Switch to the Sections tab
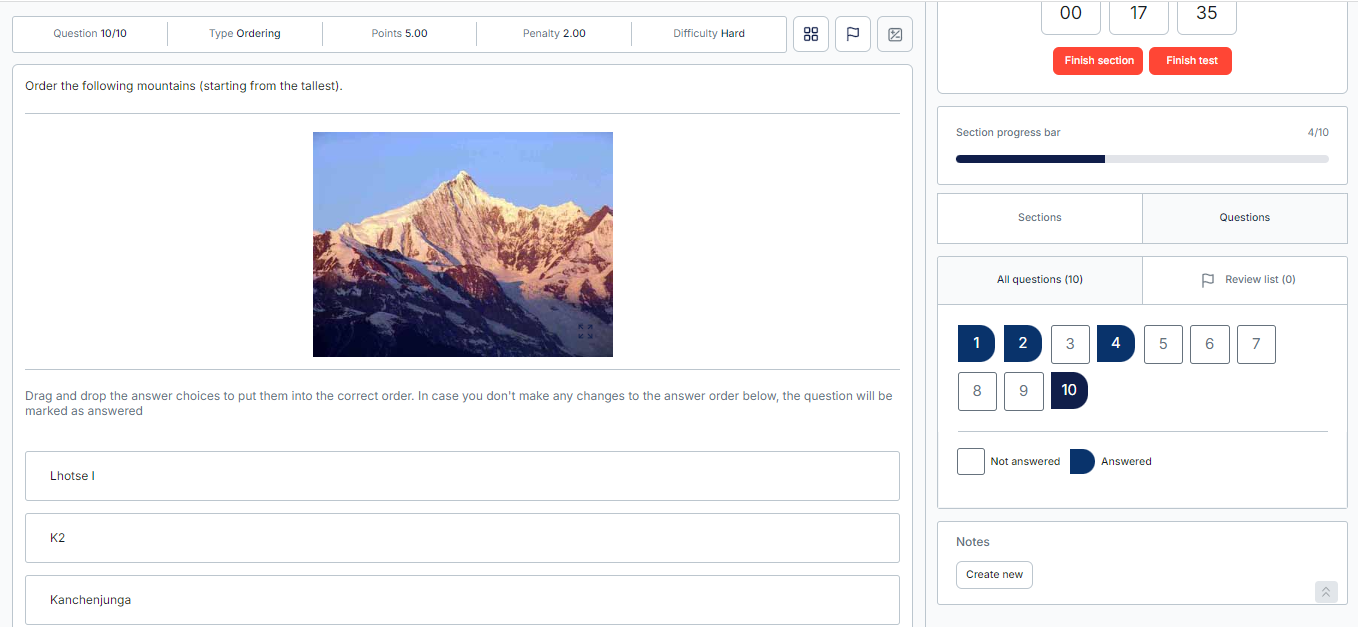The width and height of the screenshot is (1358, 627). 1039,218
